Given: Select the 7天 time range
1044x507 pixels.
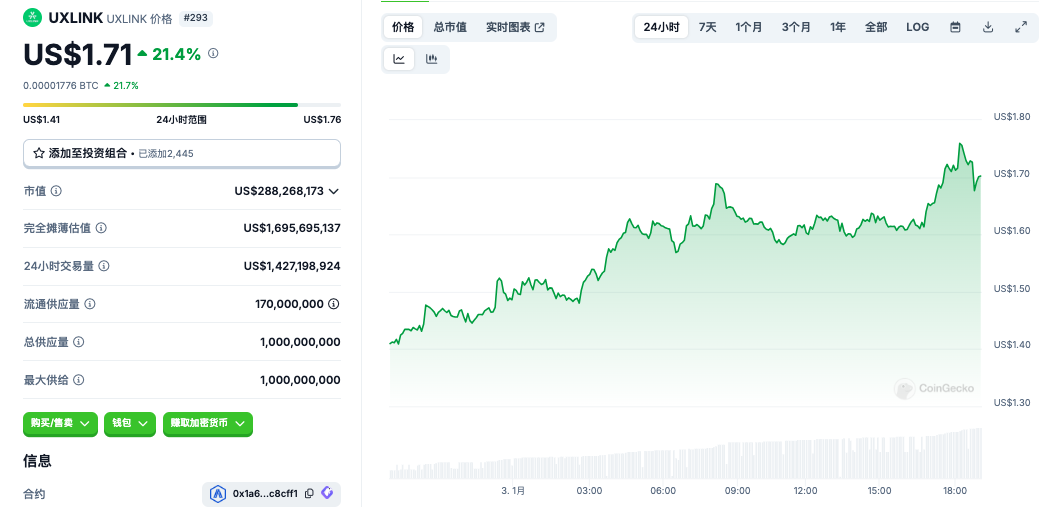Looking at the screenshot, I should (708, 27).
